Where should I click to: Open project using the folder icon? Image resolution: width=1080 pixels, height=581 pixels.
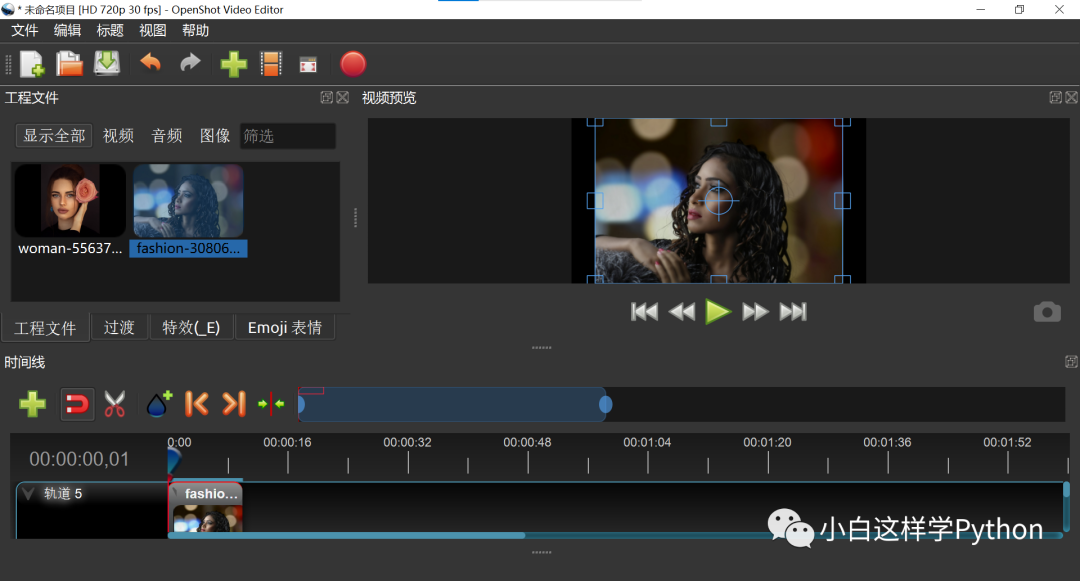69,64
